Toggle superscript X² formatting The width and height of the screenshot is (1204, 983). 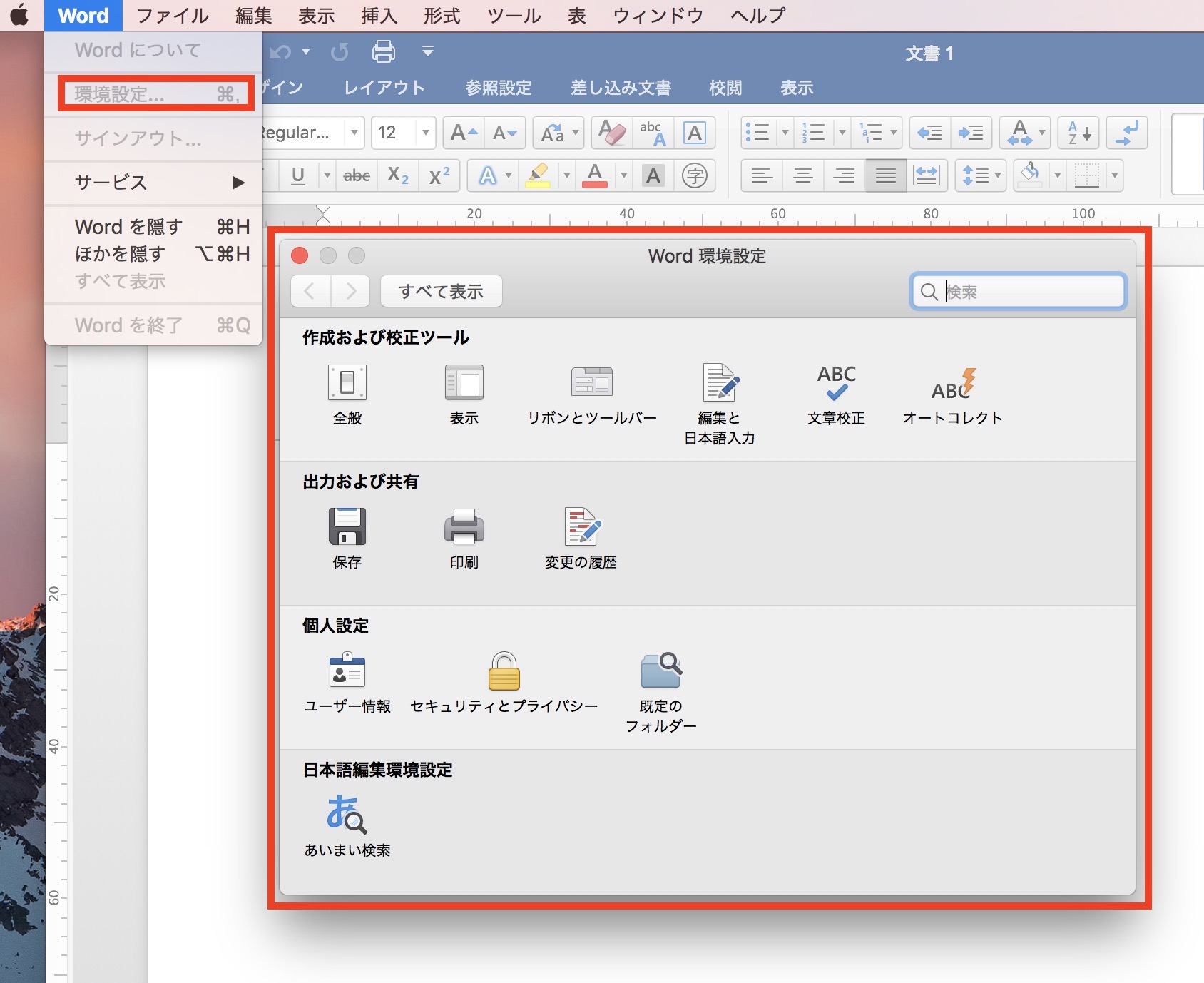pyautogui.click(x=439, y=175)
